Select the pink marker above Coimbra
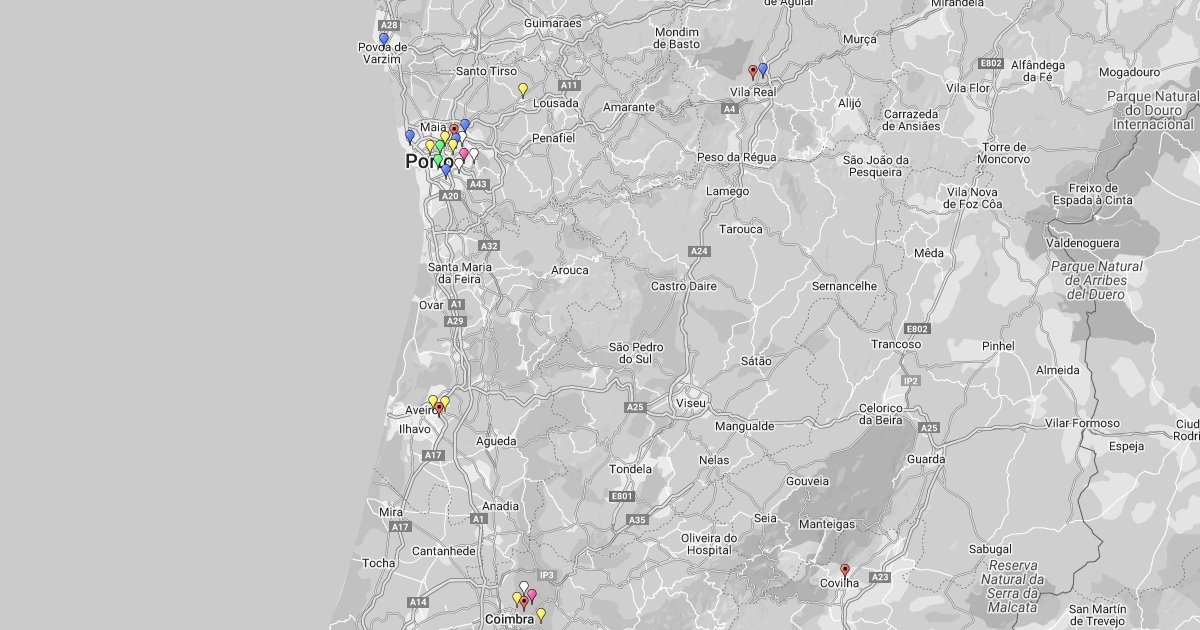The width and height of the screenshot is (1200, 630). (x=532, y=595)
